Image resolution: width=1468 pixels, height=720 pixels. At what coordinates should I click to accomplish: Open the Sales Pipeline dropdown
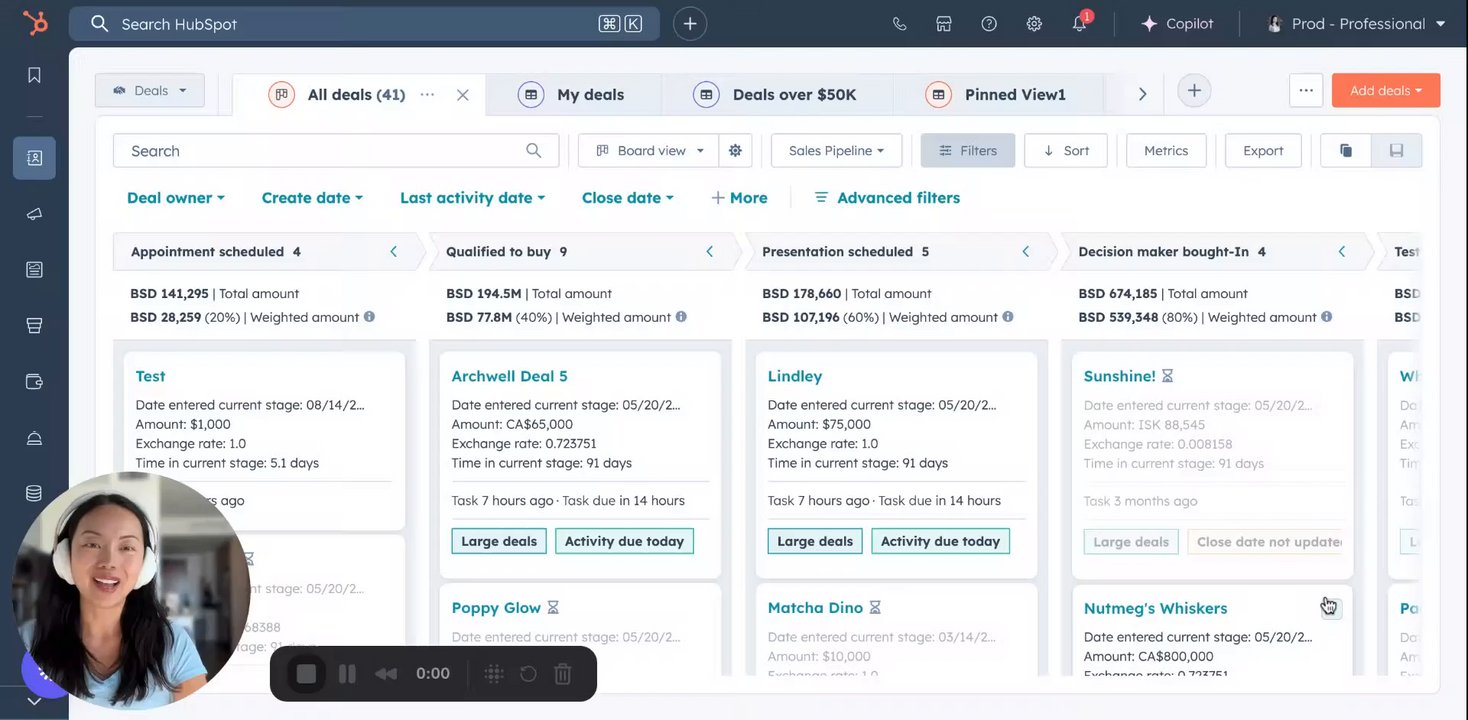(836, 151)
